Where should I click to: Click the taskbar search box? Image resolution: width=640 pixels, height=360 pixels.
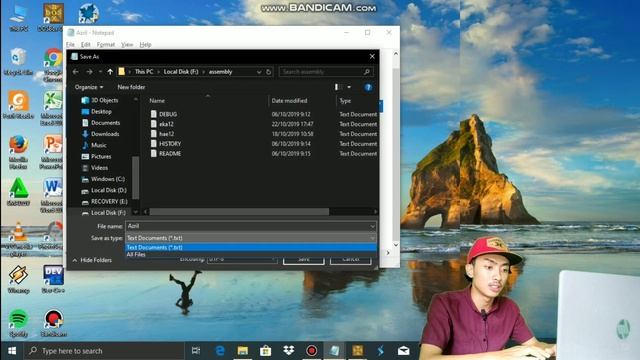point(104,351)
